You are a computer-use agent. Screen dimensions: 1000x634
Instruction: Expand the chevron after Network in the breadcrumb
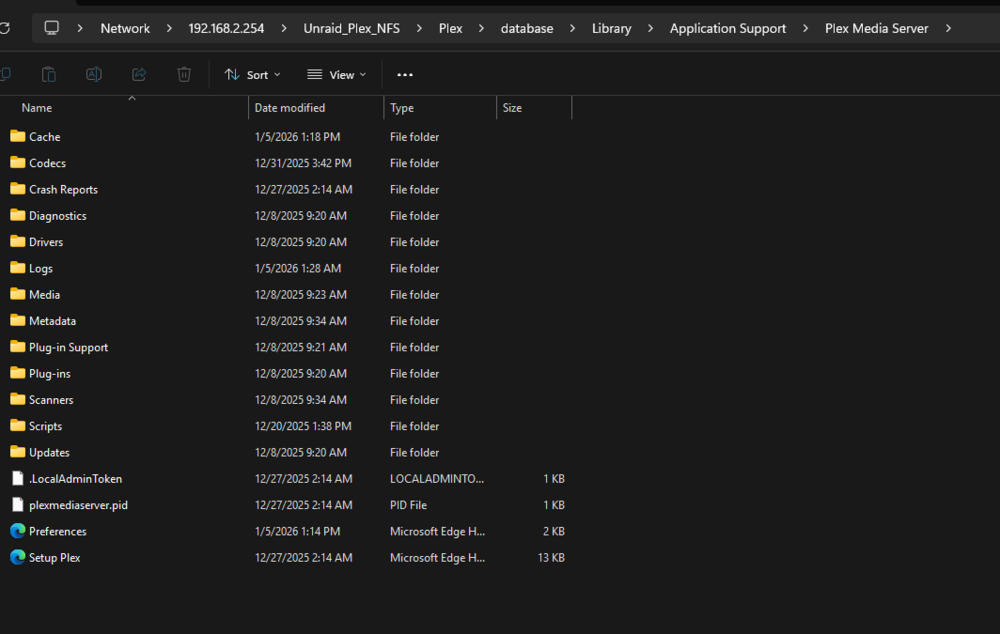tap(169, 28)
